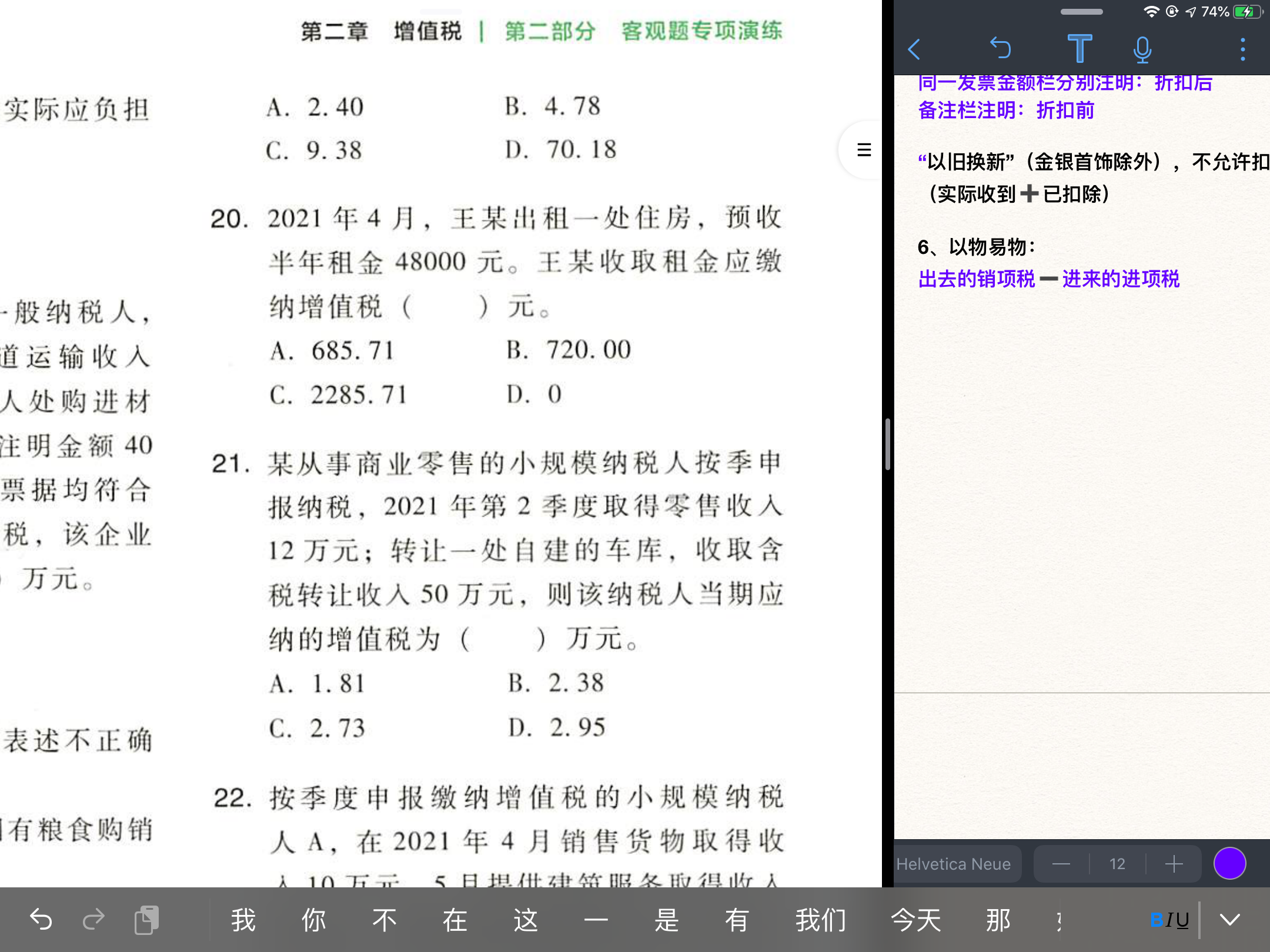Tap question 20 option A. 685.71

coord(332,351)
